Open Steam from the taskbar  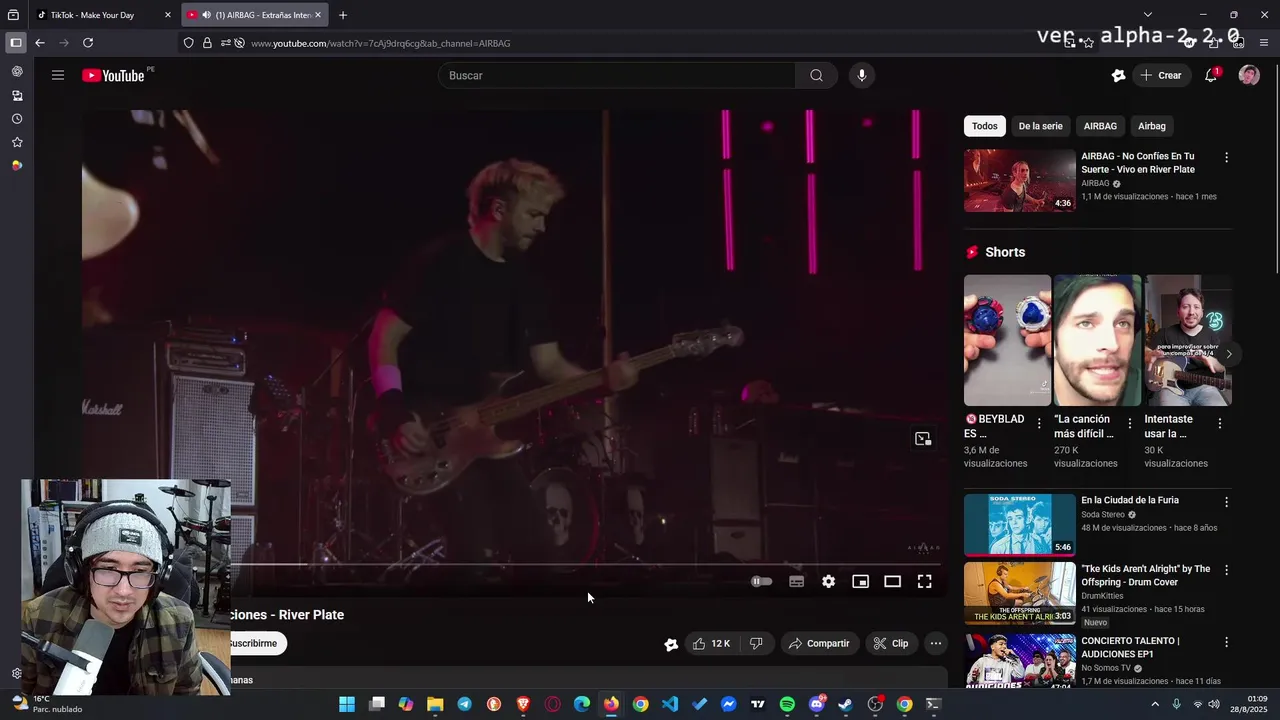(x=846, y=704)
